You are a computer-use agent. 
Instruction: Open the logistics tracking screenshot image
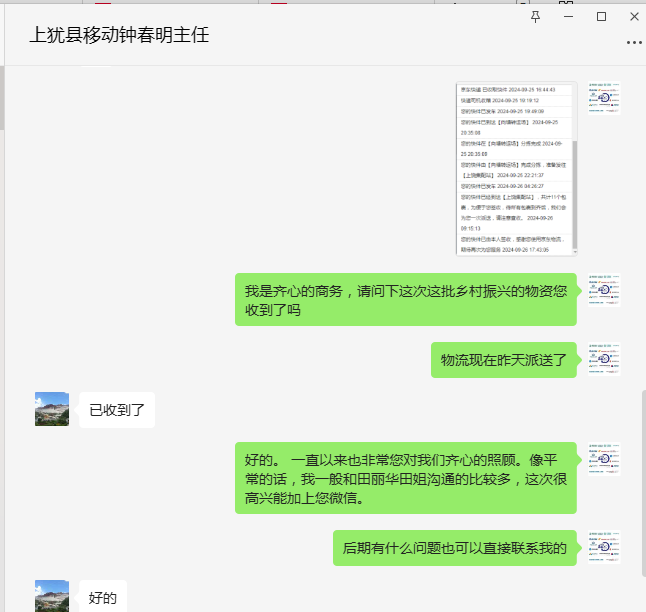516,168
